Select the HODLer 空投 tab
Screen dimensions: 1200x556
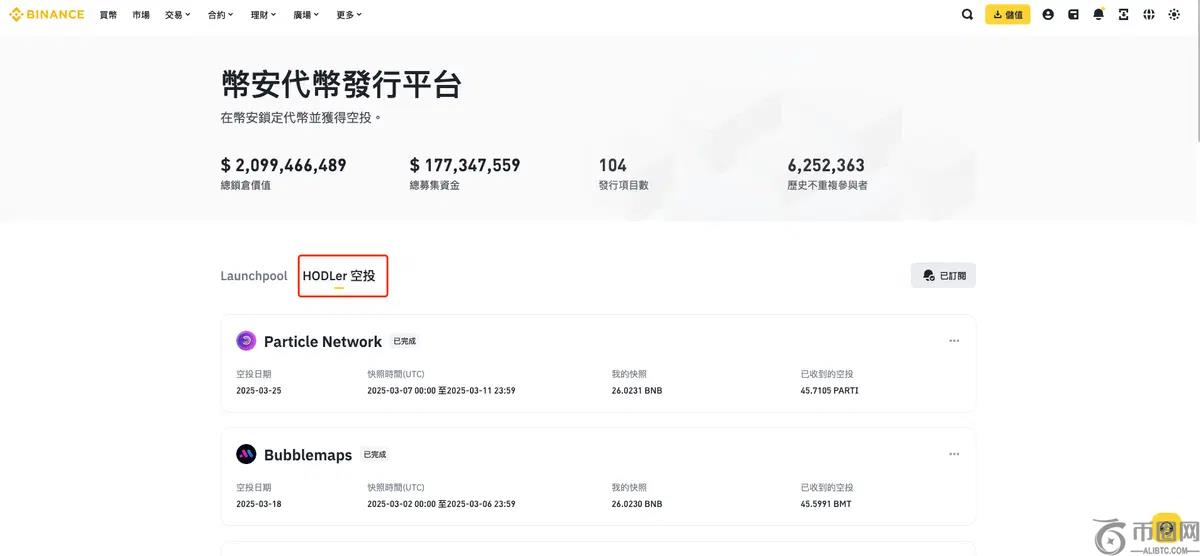(339, 276)
